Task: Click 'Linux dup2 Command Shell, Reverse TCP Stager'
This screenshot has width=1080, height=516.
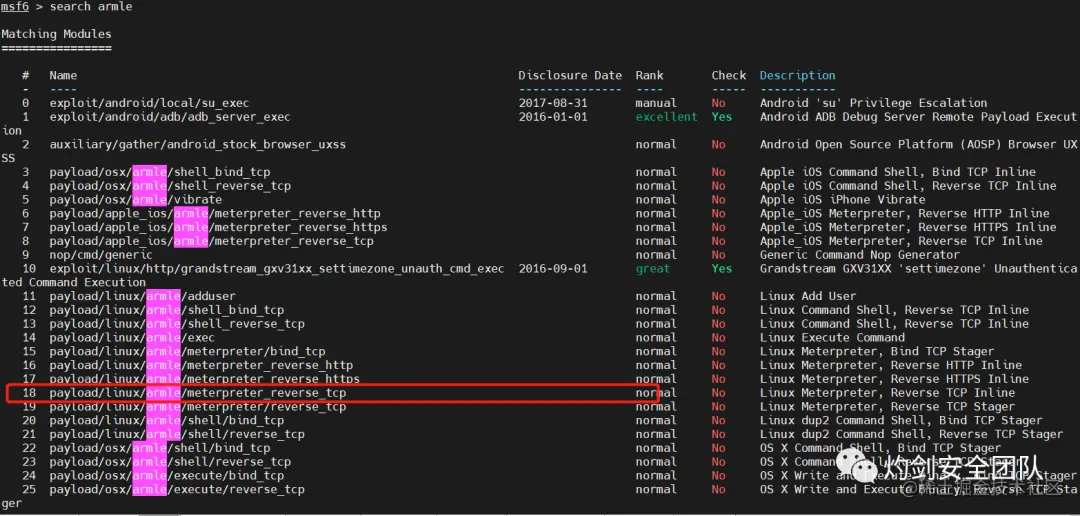Action: [x=911, y=433]
